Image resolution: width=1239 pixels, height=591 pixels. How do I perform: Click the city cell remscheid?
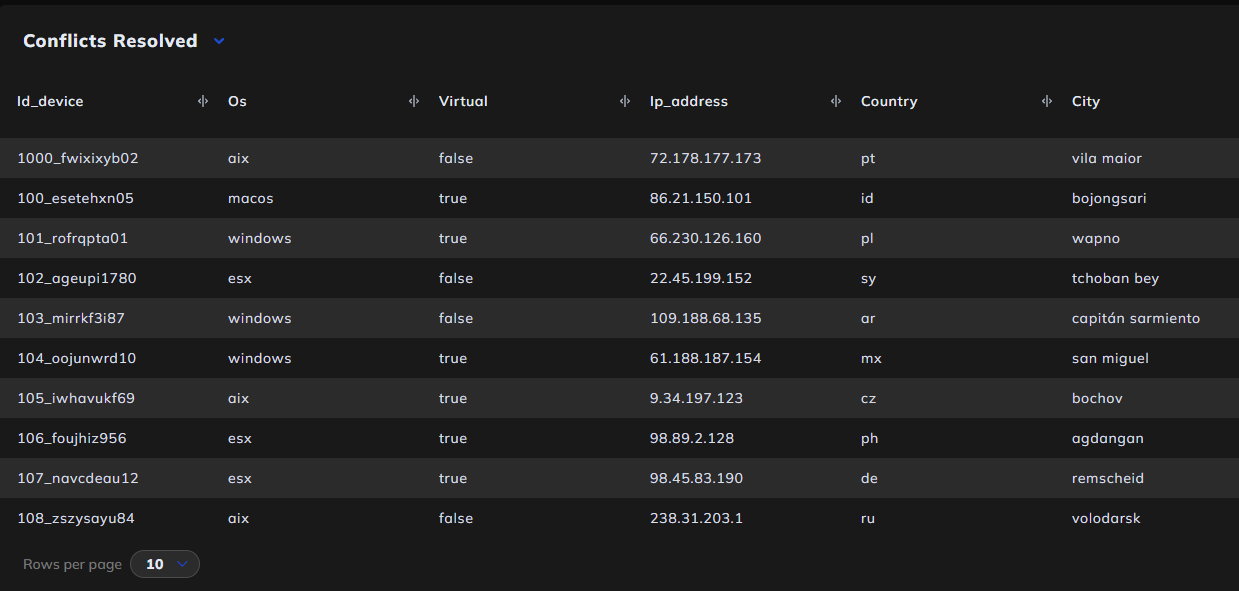(1108, 478)
